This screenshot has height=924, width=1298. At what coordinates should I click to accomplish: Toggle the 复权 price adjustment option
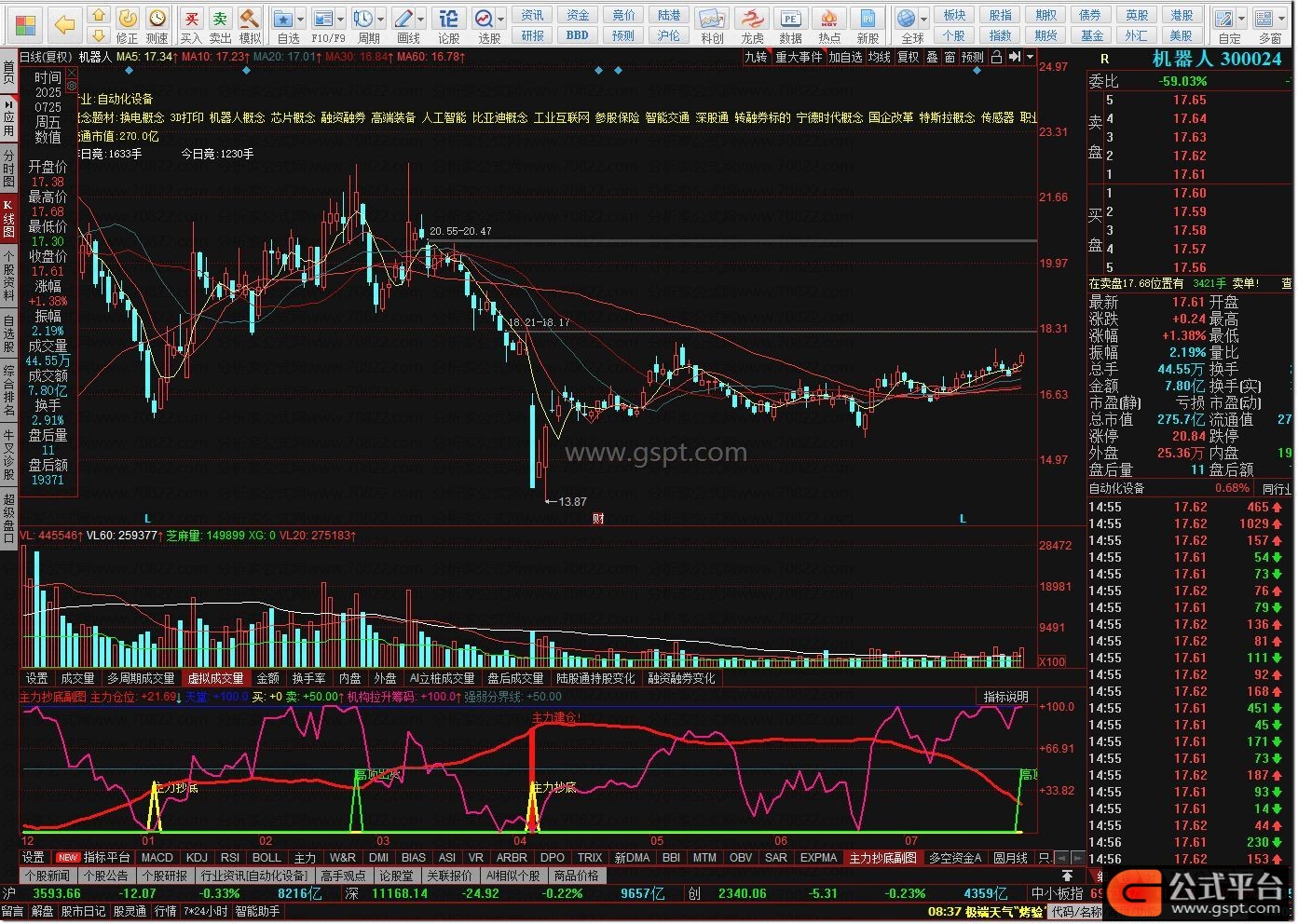point(908,57)
